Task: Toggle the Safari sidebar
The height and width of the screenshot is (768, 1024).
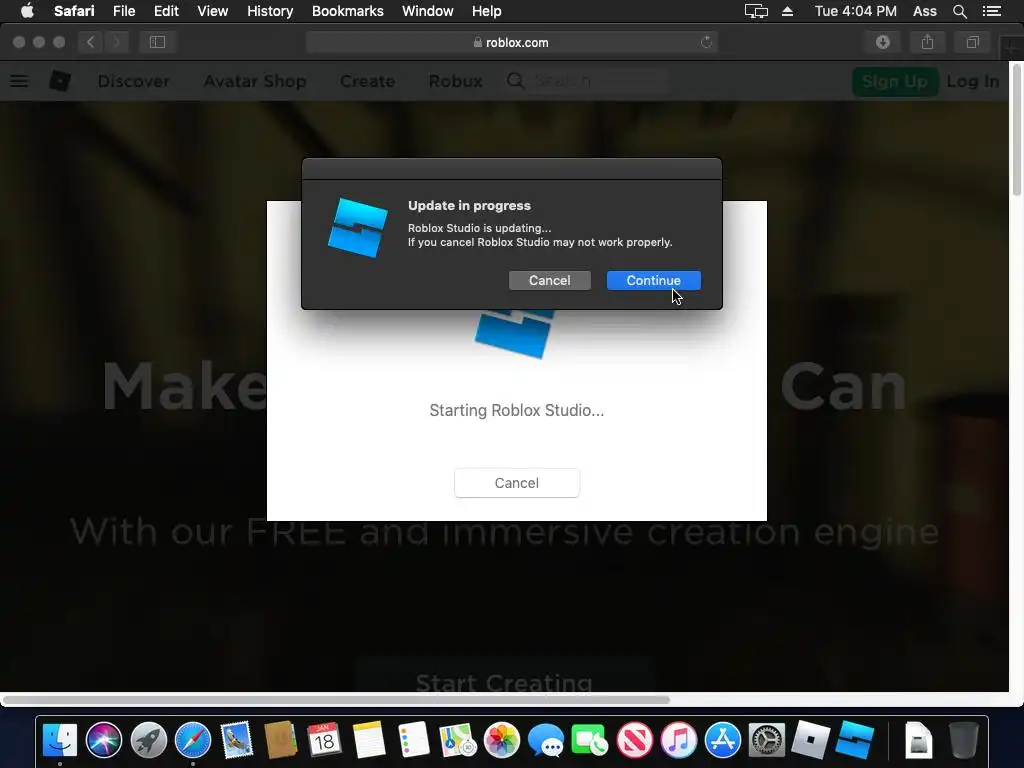Action: 157,42
